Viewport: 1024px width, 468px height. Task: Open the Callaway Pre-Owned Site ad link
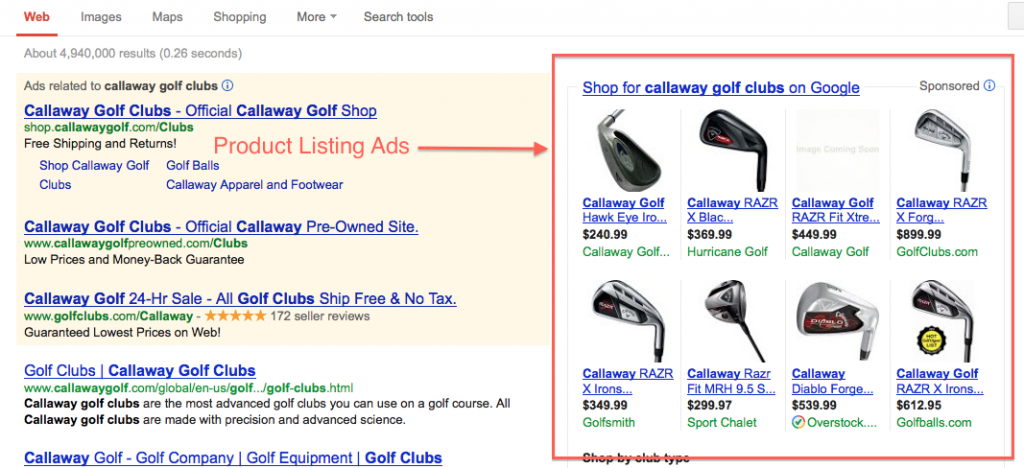point(221,227)
